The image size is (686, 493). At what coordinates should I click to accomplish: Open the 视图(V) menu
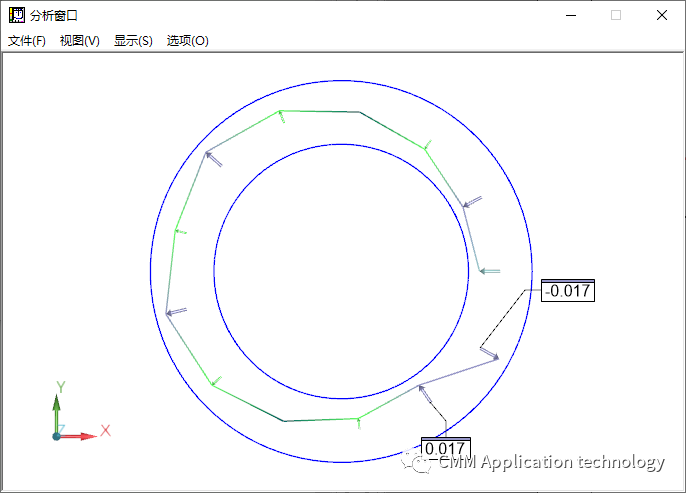click(x=80, y=41)
